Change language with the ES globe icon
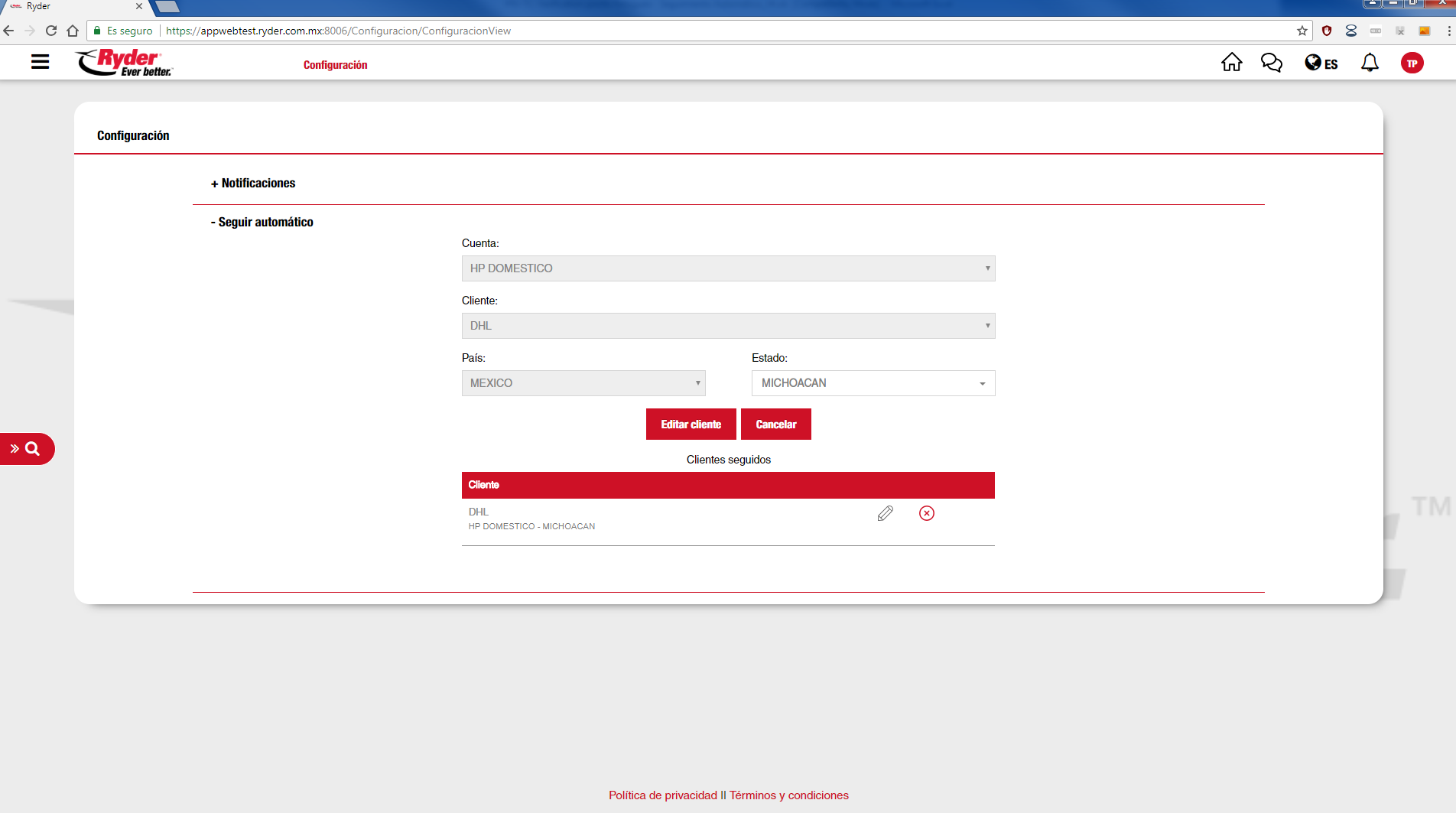 pyautogui.click(x=1321, y=63)
